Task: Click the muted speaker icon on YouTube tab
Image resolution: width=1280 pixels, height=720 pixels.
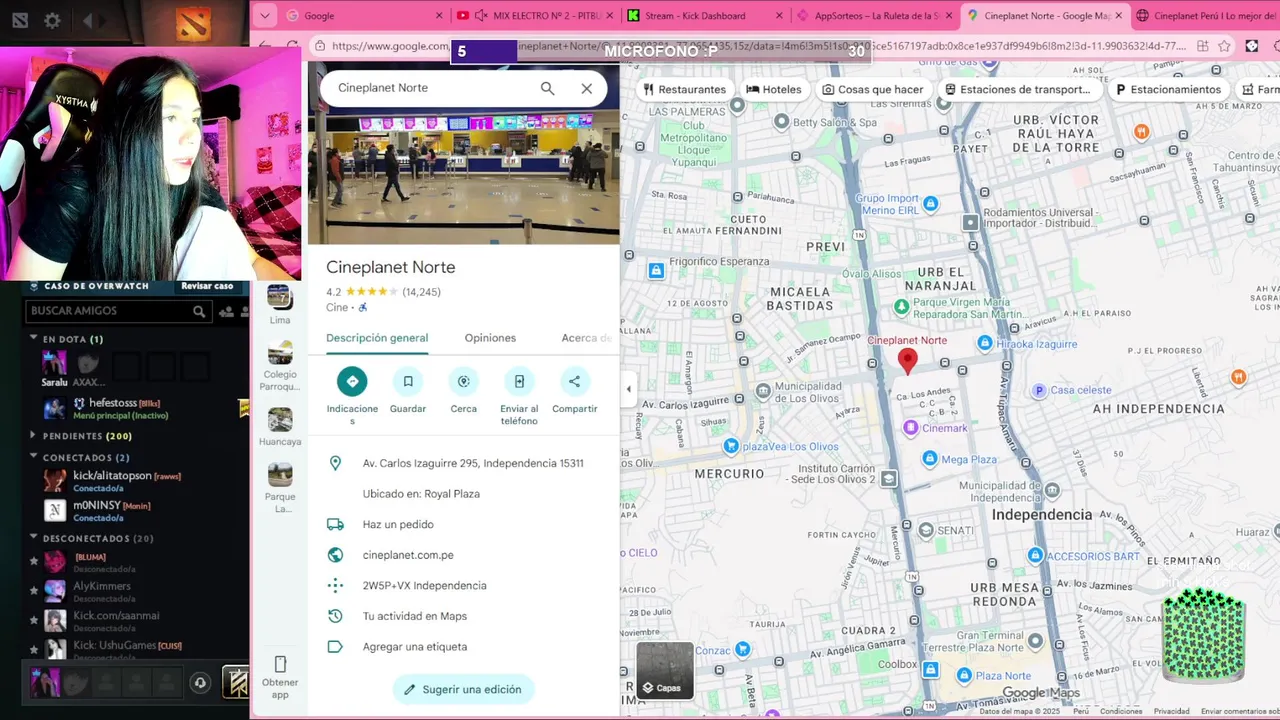Action: click(480, 16)
